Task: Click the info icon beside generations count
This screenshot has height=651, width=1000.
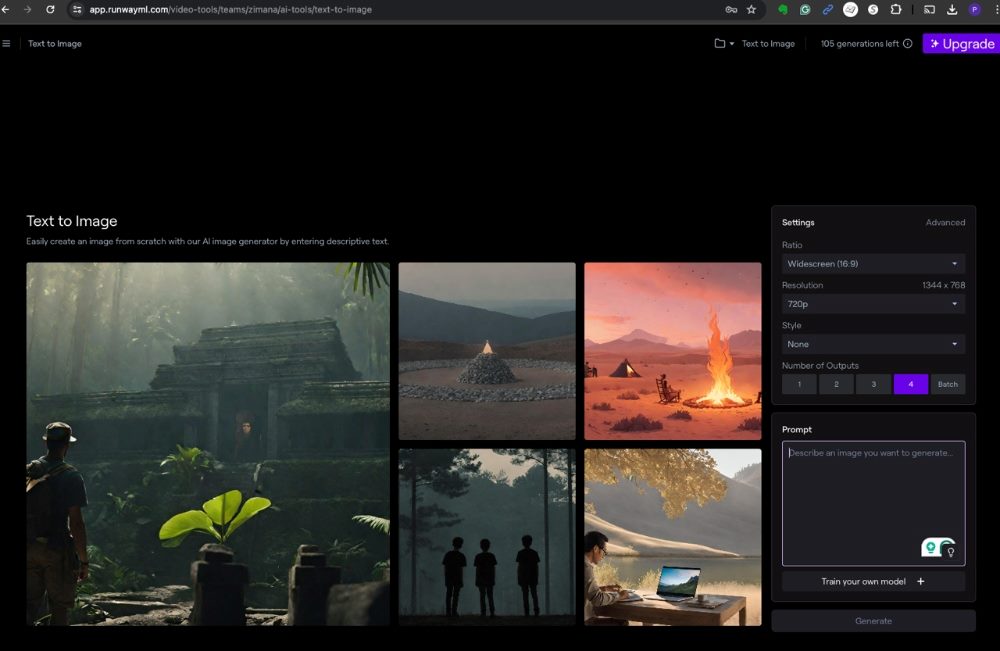Action: tap(907, 43)
